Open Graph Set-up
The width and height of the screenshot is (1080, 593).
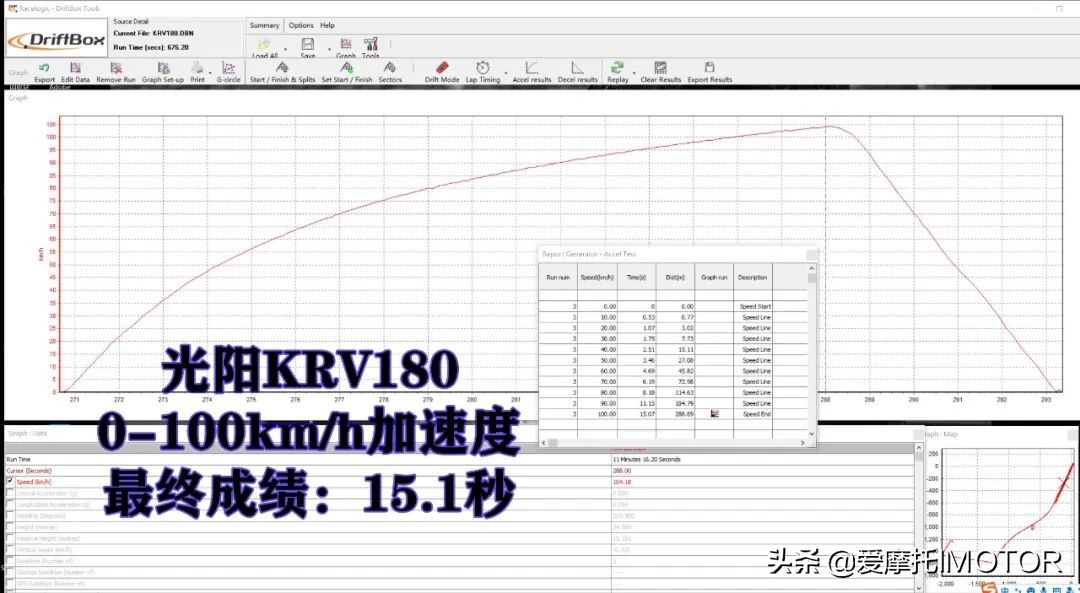pos(163,72)
